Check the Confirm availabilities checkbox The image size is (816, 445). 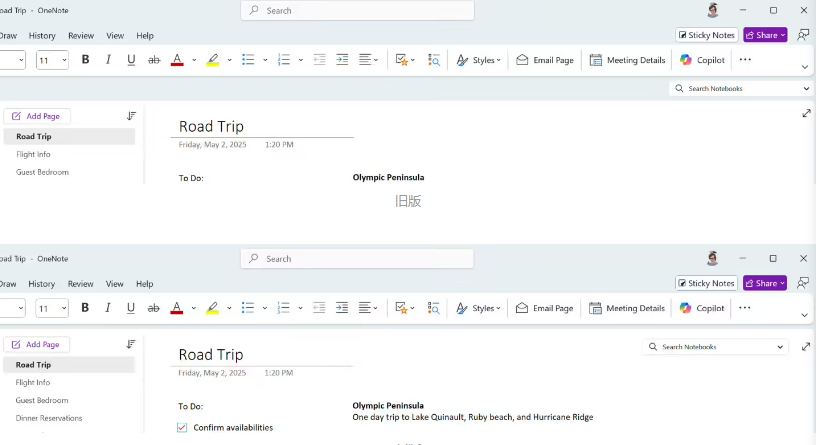[182, 428]
